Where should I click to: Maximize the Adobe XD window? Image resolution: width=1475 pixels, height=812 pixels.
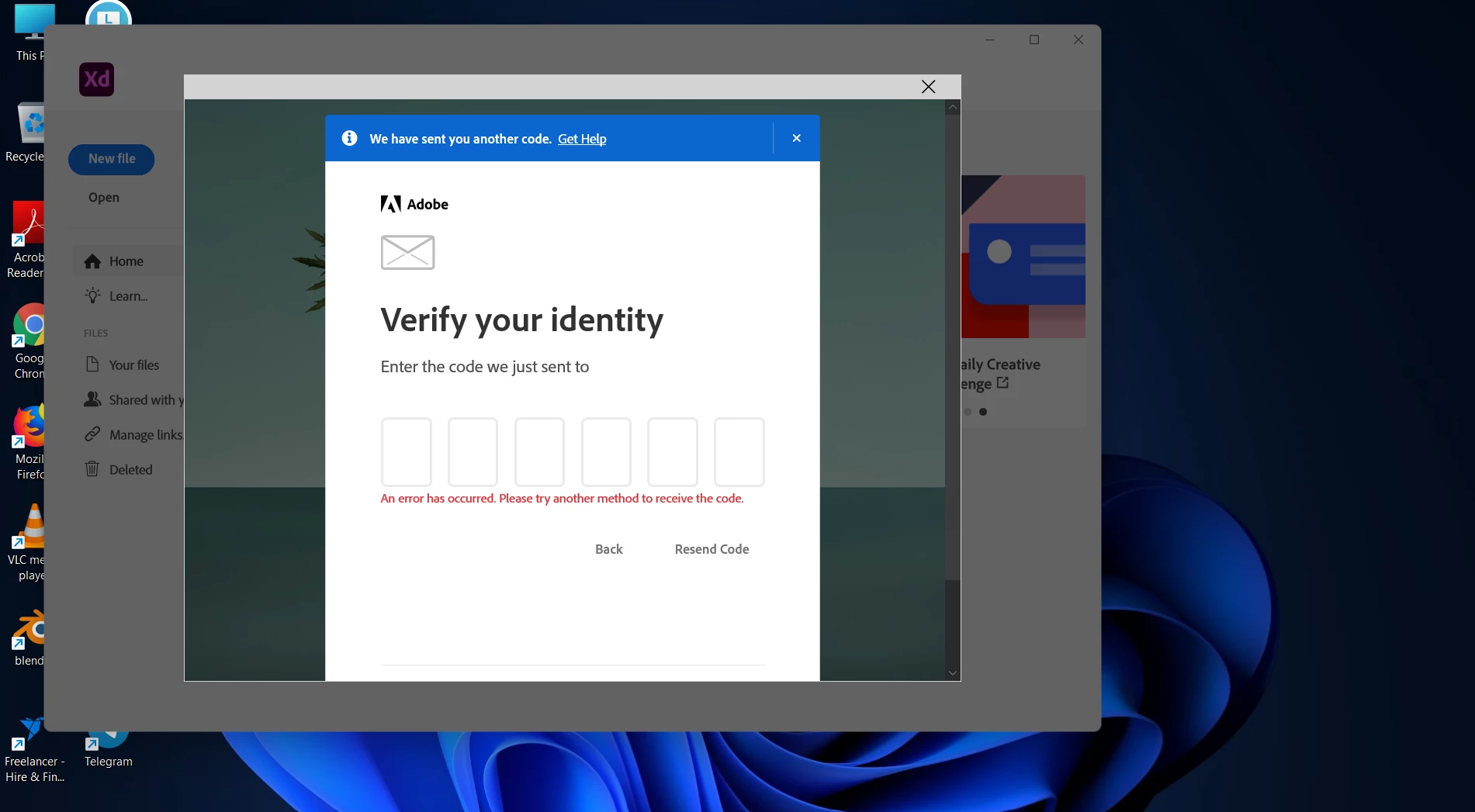pos(1034,40)
